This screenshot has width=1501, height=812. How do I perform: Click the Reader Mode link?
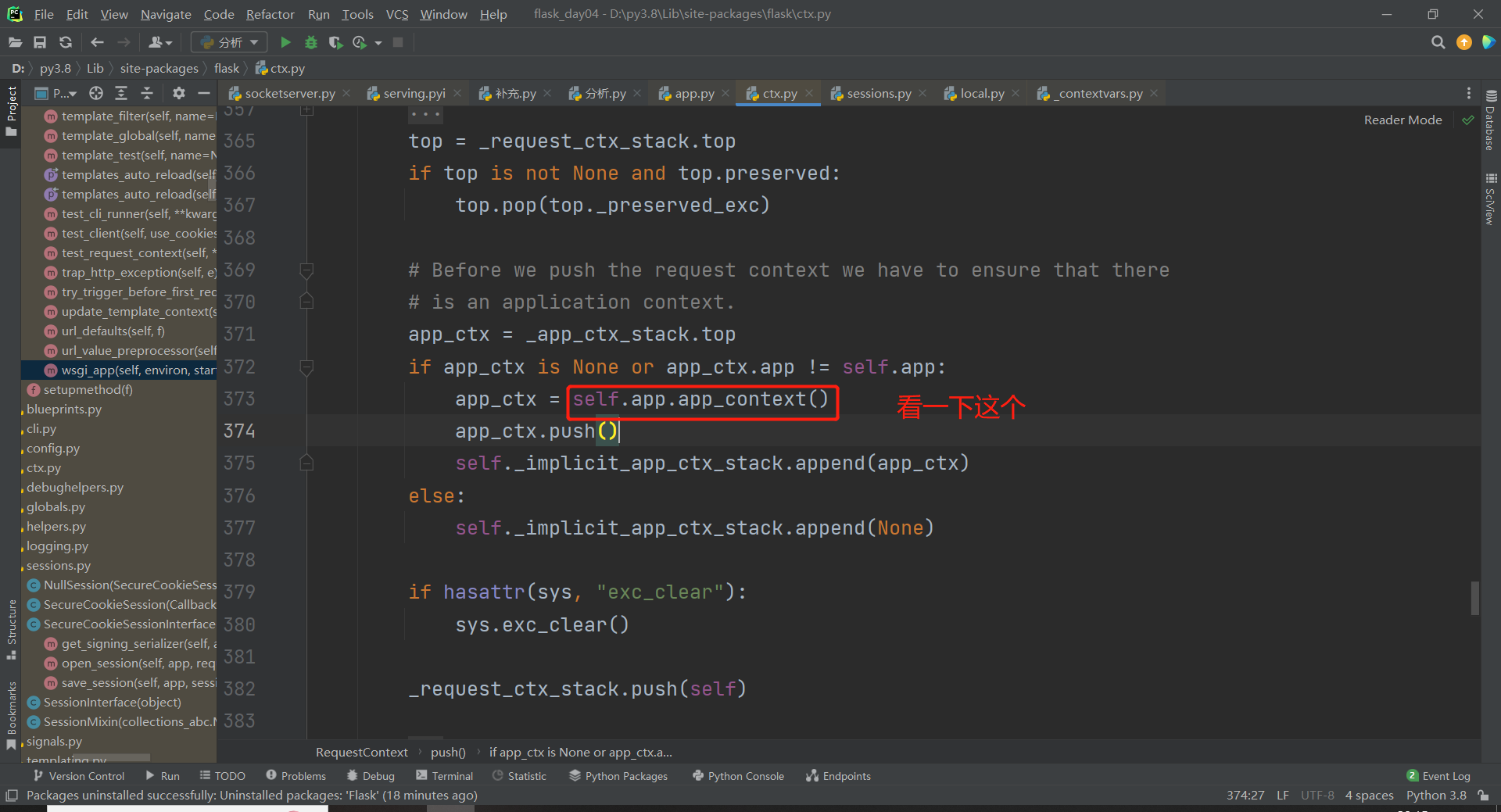coord(1402,120)
